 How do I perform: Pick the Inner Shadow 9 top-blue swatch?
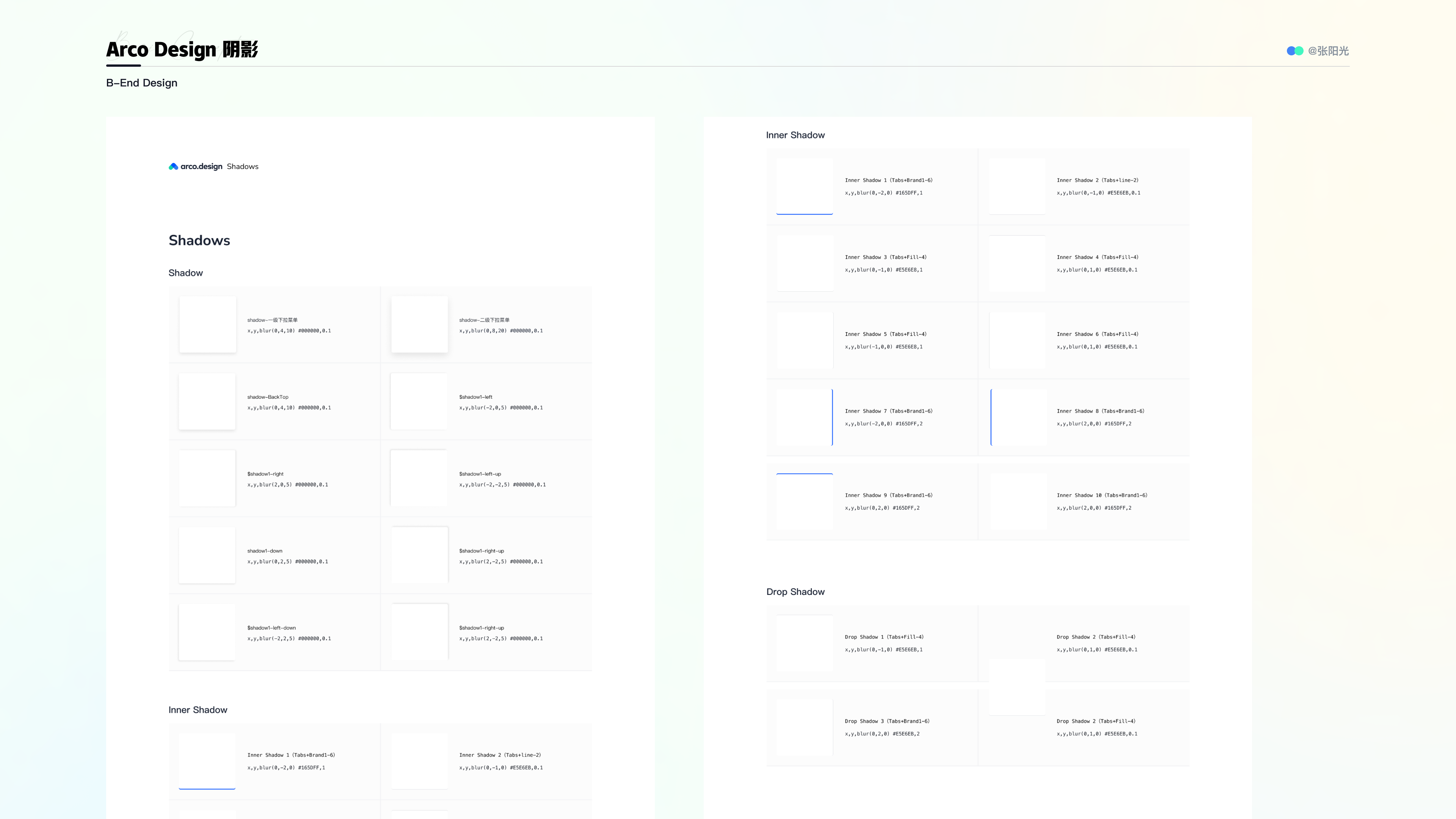tap(804, 501)
